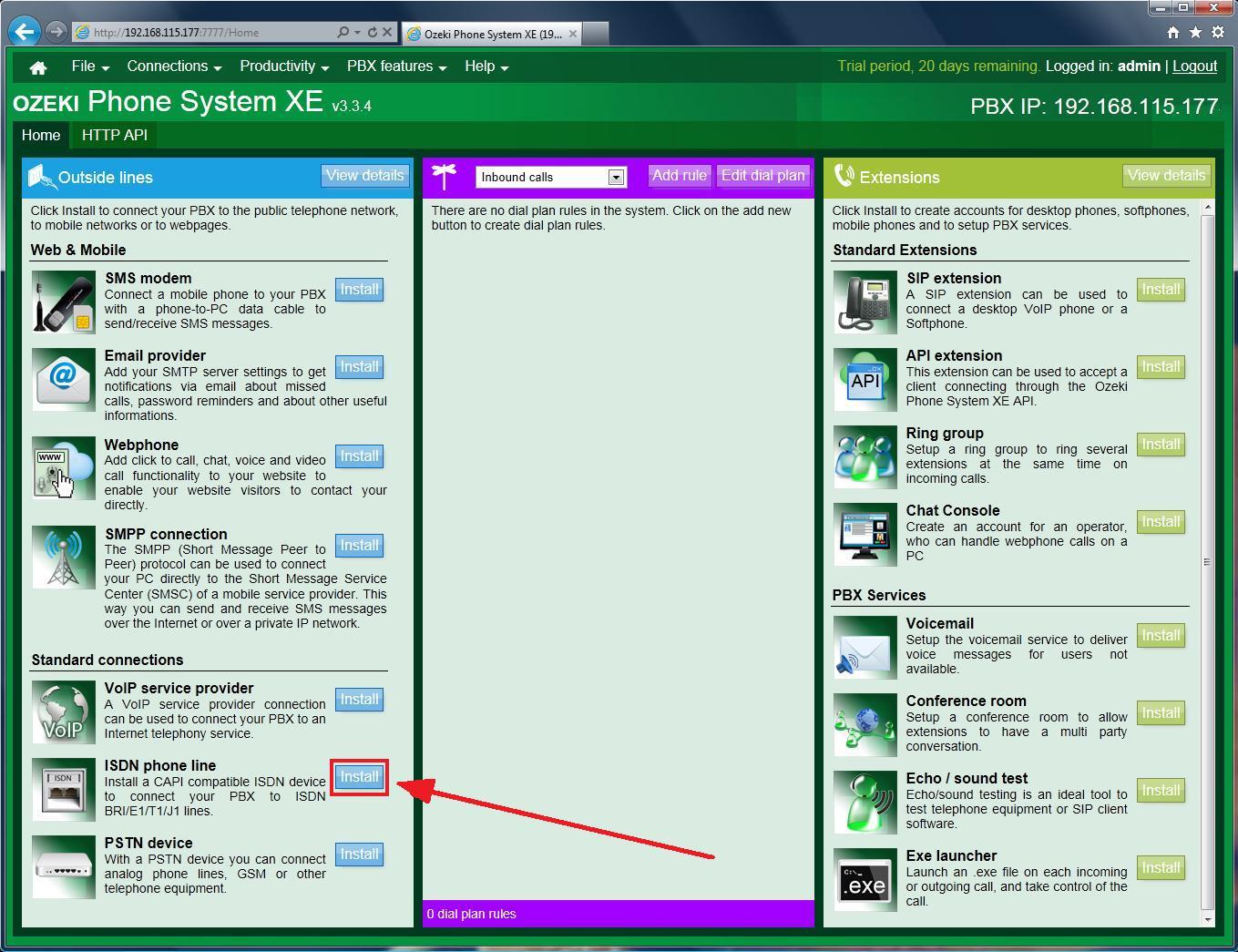Install the Chat Console

[1161, 522]
